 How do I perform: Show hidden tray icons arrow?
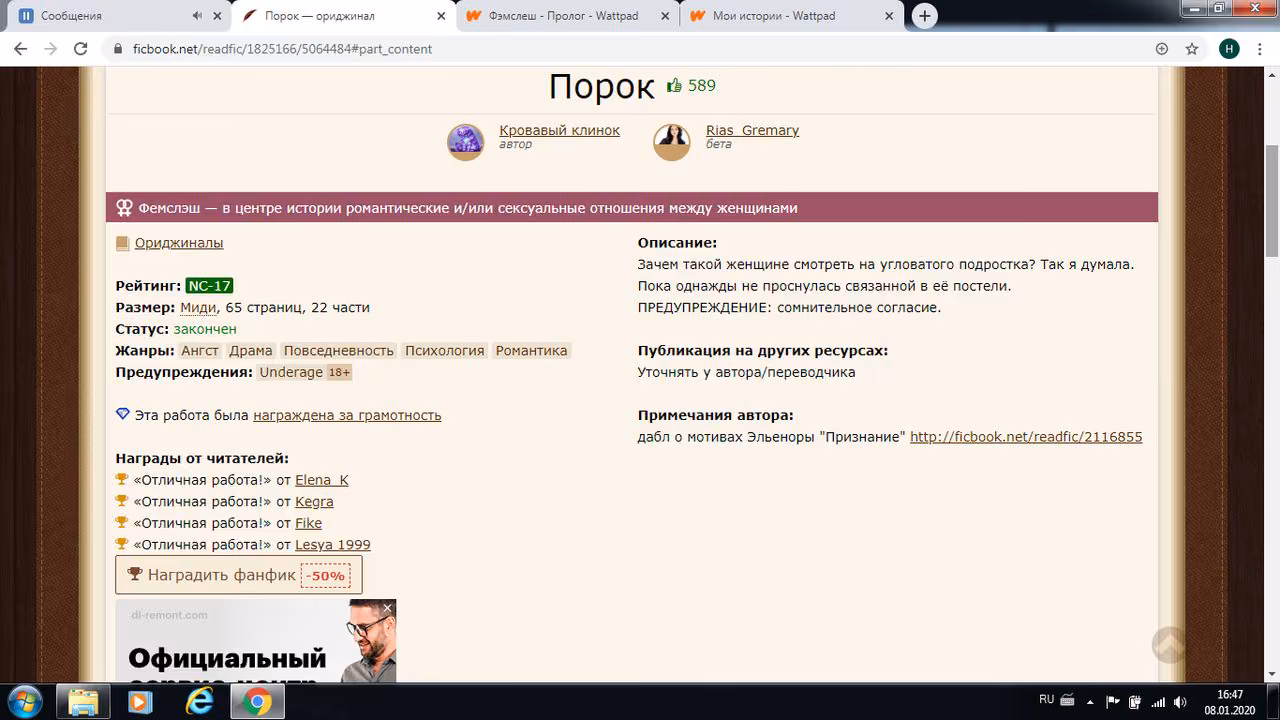pyautogui.click(x=1090, y=702)
